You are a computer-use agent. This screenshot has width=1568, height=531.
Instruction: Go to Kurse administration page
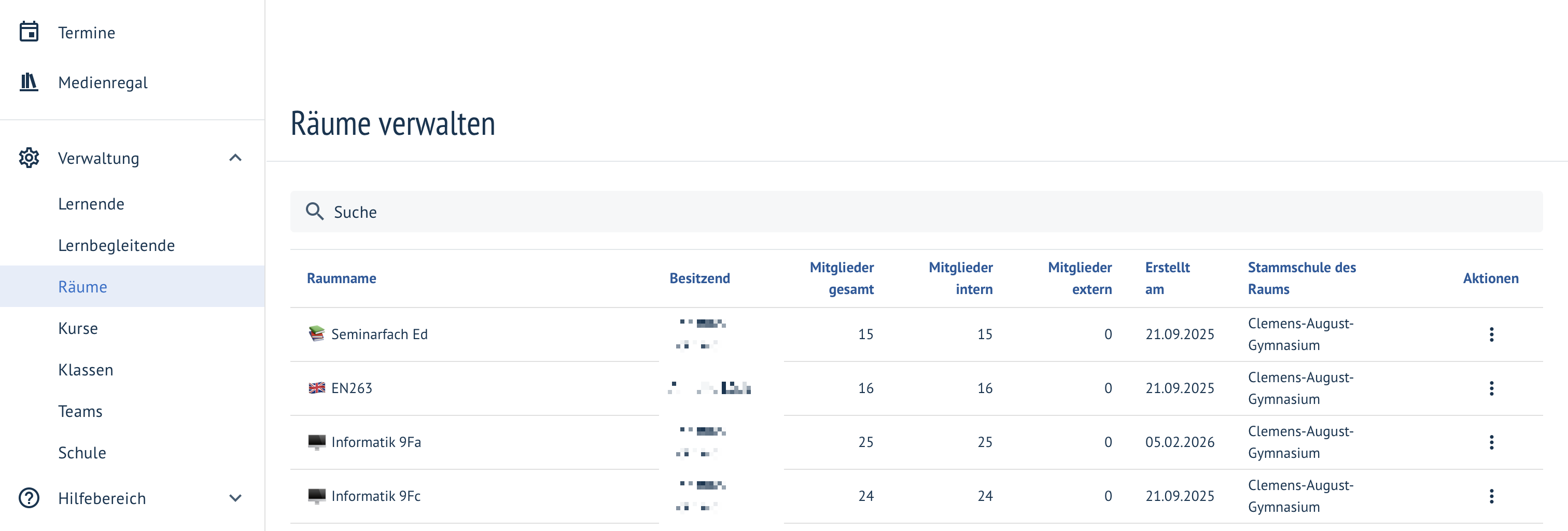[x=78, y=328]
